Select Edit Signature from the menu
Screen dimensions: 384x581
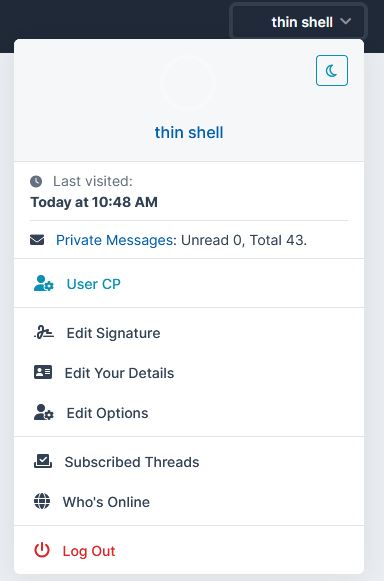(x=189, y=333)
